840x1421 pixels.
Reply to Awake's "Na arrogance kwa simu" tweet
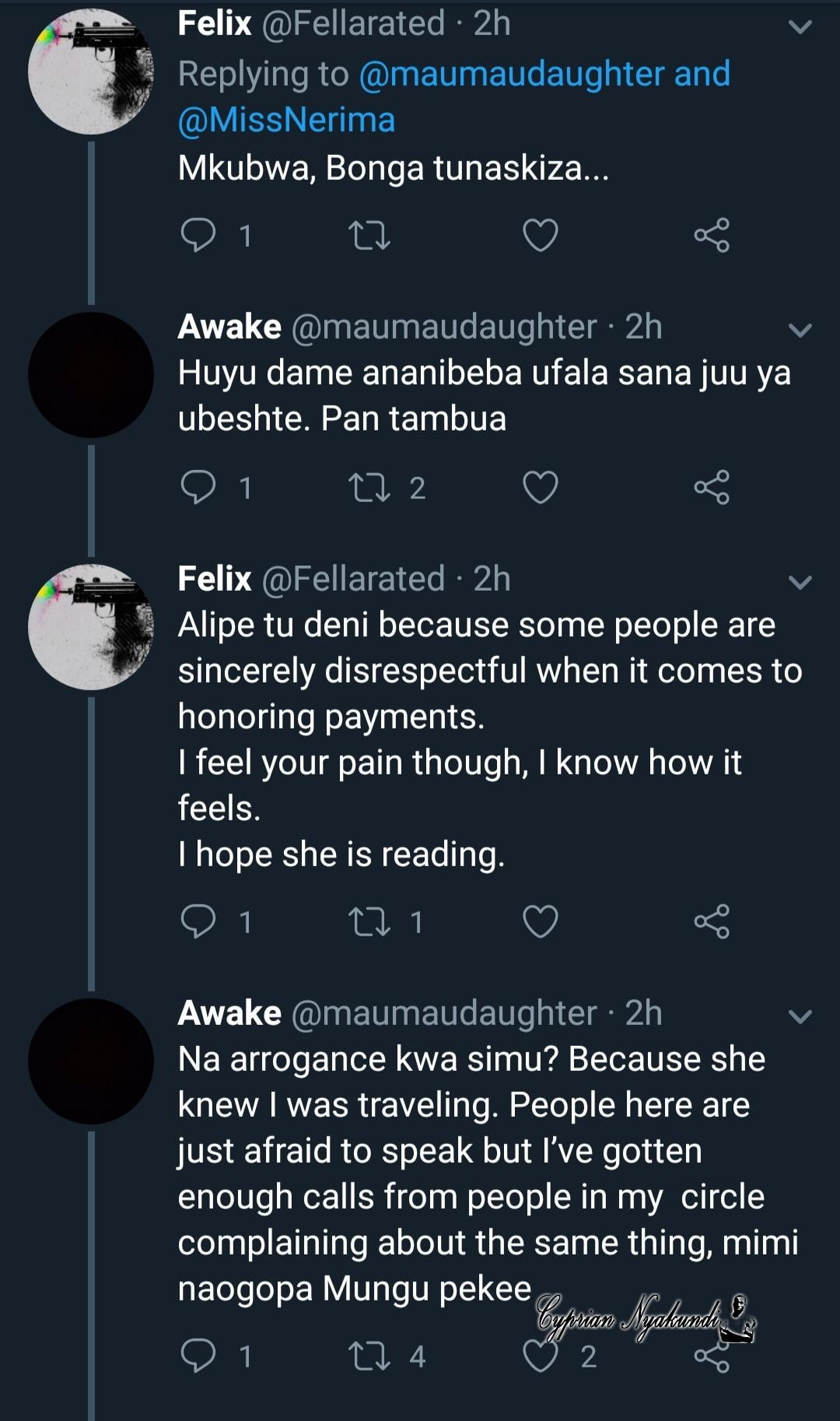pyautogui.click(x=198, y=1356)
